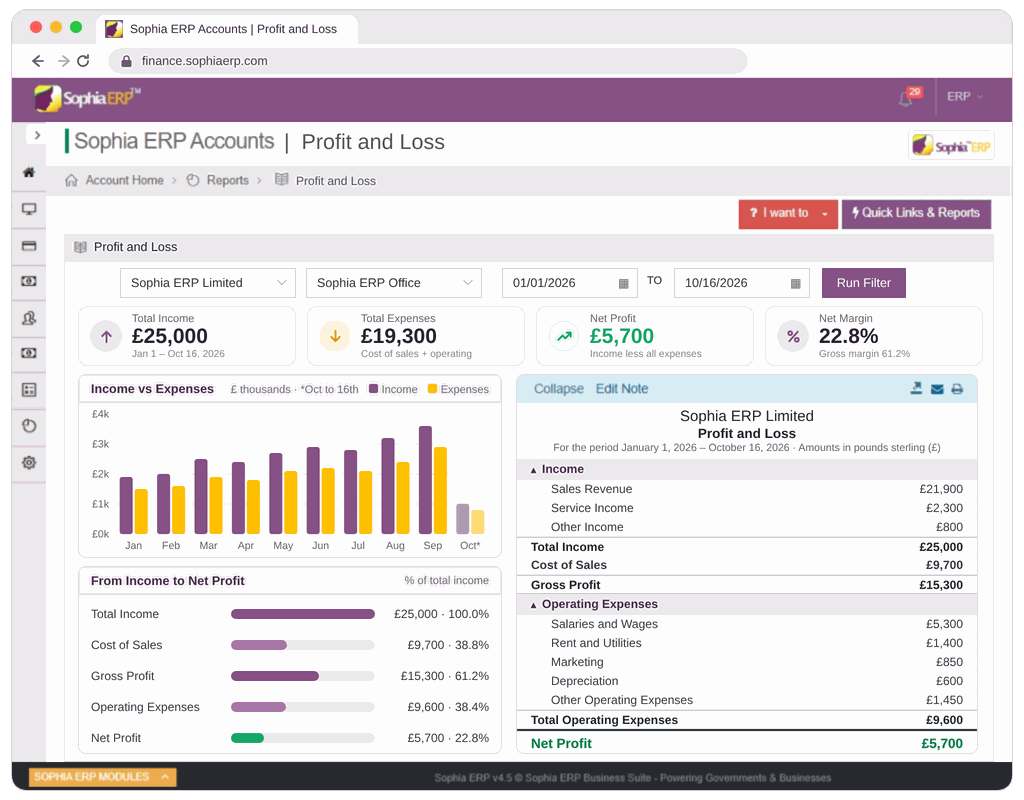
Task: Open the home icon in the sidebar
Action: (x=29, y=172)
